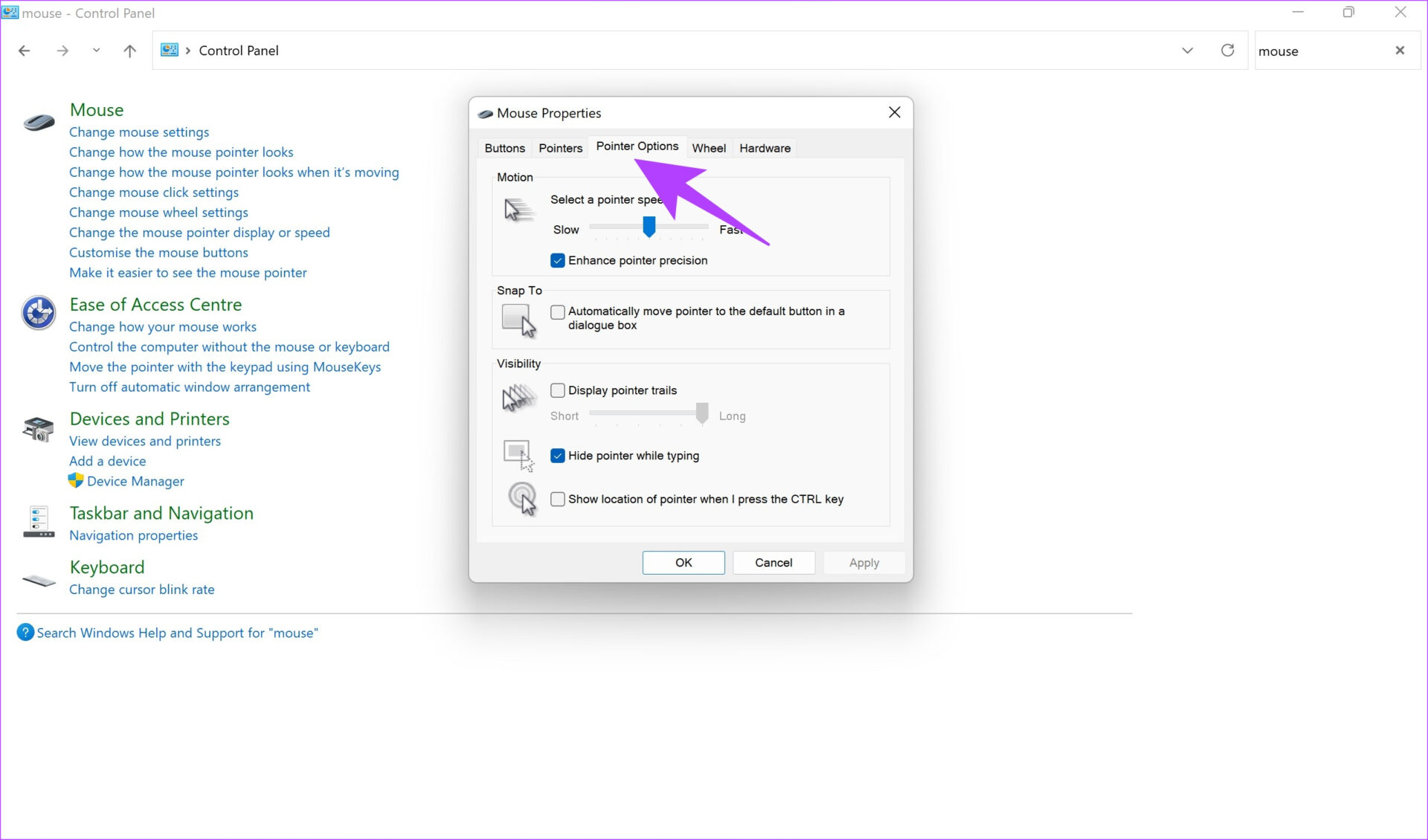
Task: Open Customise the mouse buttons link
Action: 158,253
